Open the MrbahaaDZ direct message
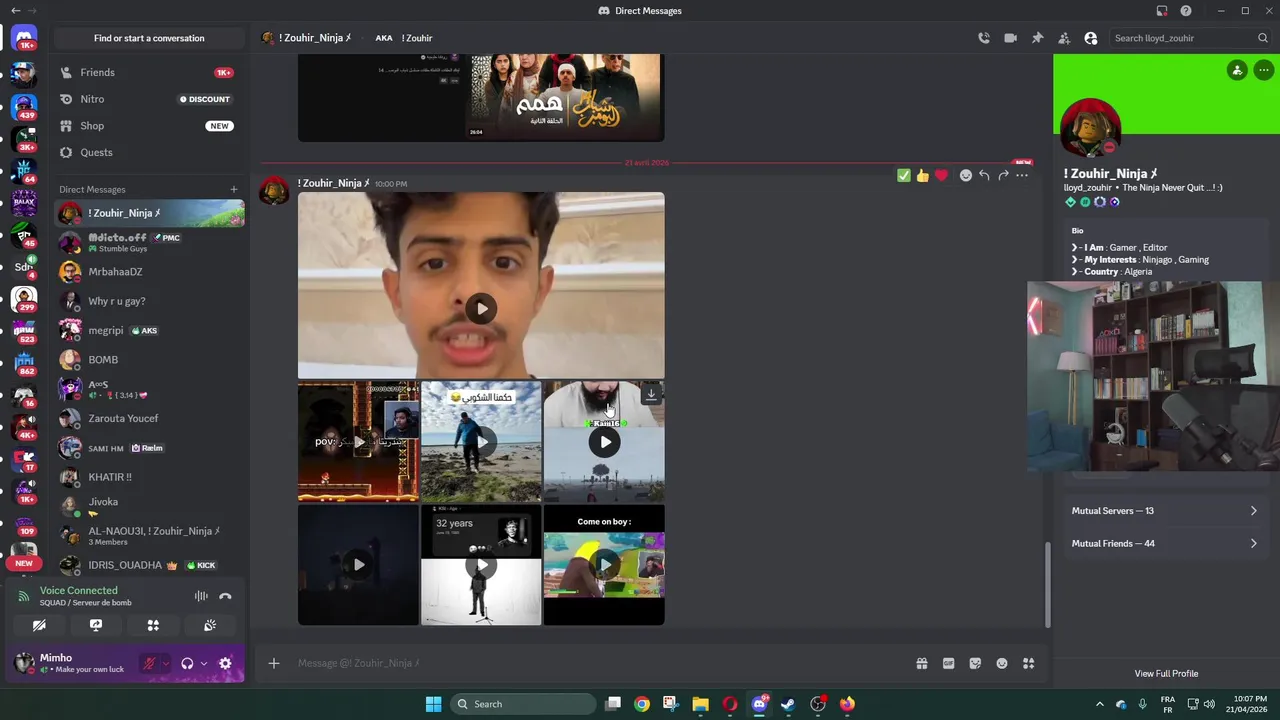 (x=149, y=272)
